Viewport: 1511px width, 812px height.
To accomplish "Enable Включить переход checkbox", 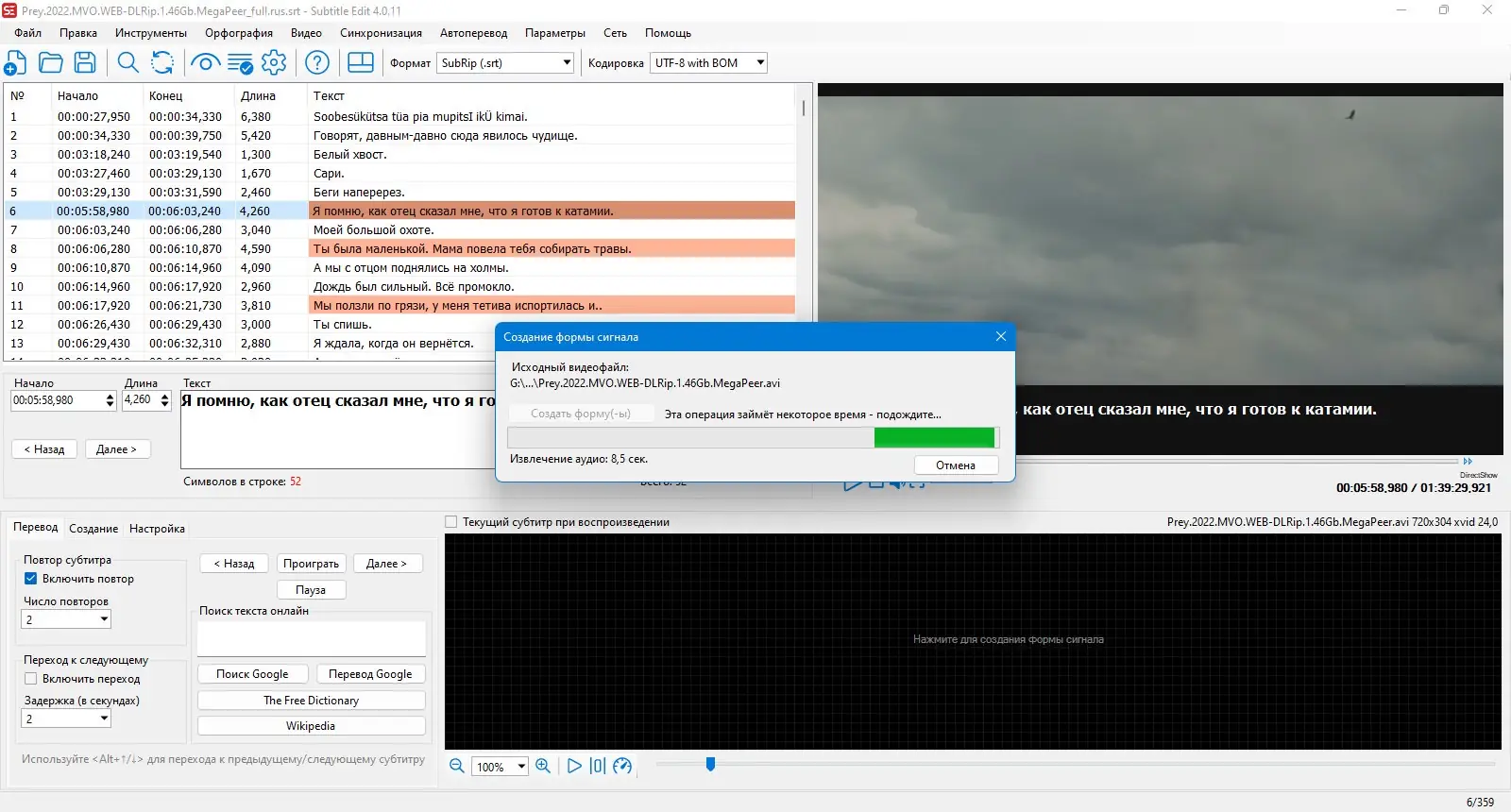I will pos(30,678).
